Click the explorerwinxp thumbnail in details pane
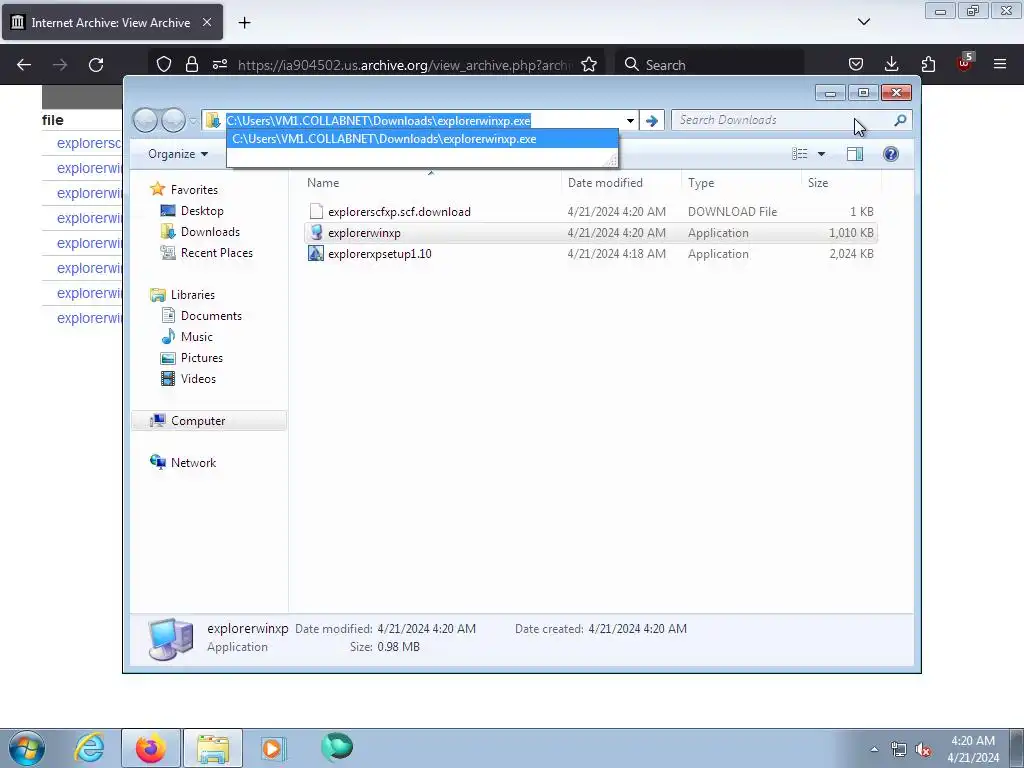This screenshot has height=768, width=1024. point(170,639)
